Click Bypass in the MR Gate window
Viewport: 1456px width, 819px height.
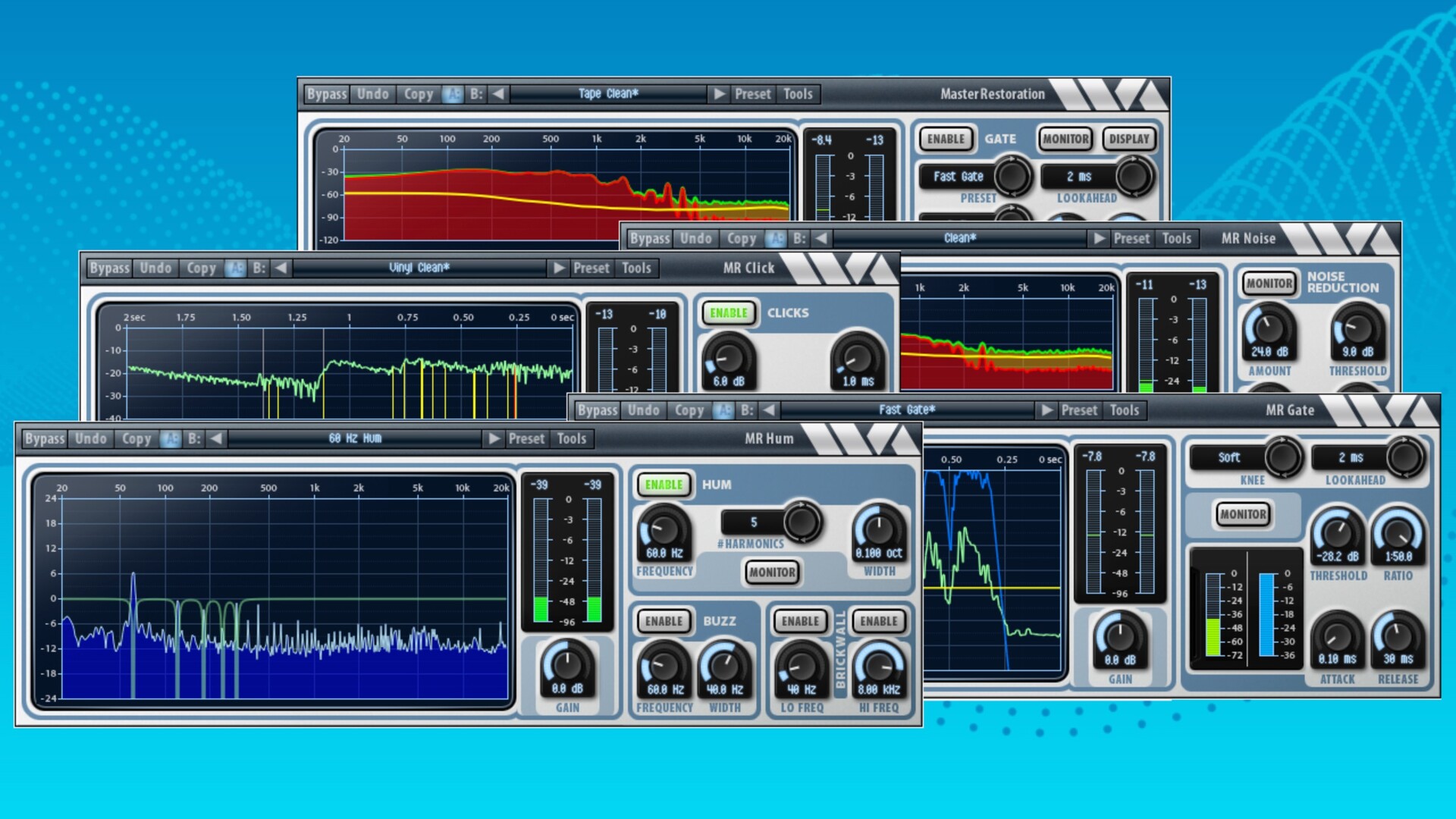(x=598, y=410)
